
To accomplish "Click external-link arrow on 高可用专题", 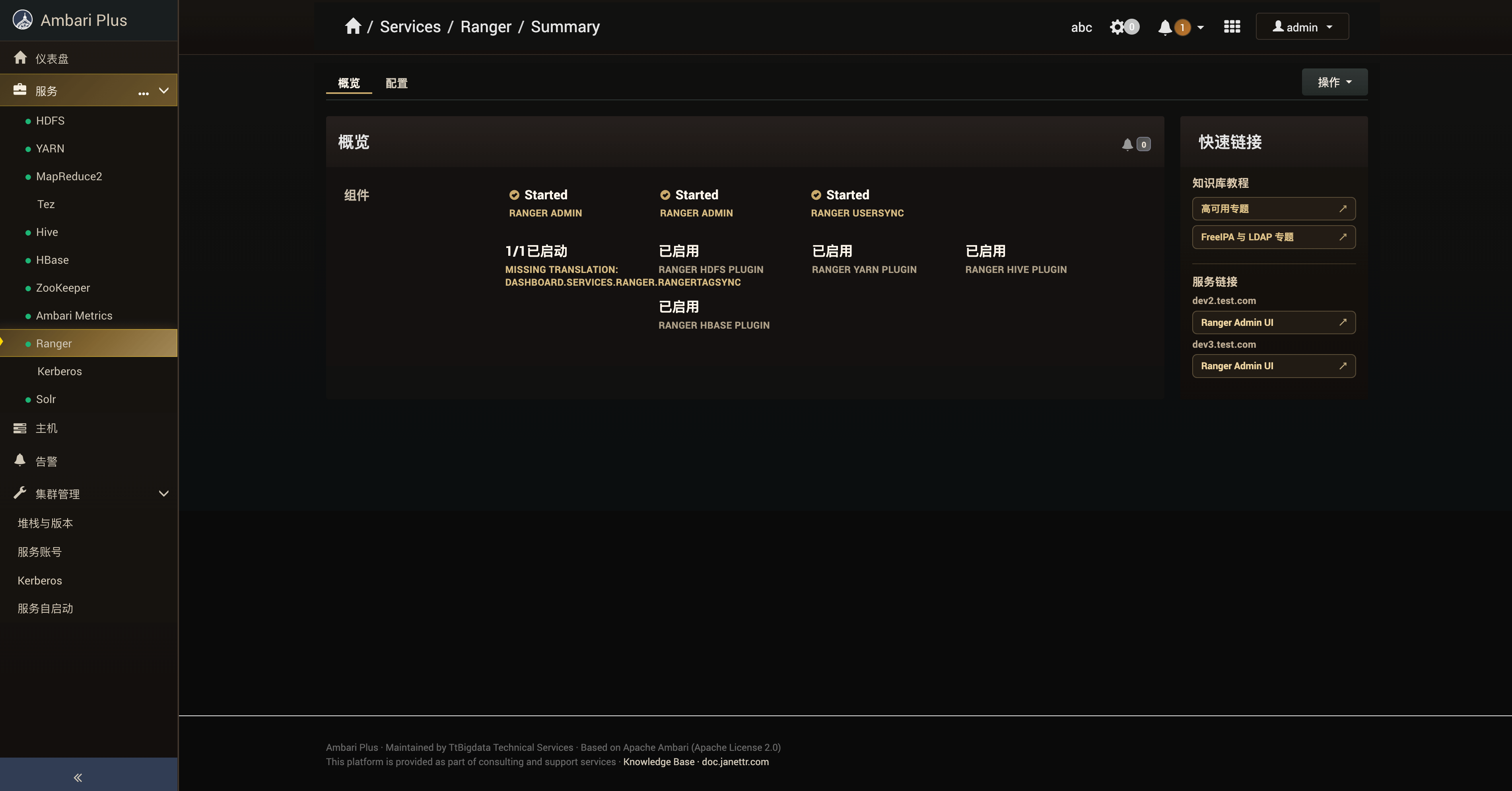I will [x=1342, y=209].
